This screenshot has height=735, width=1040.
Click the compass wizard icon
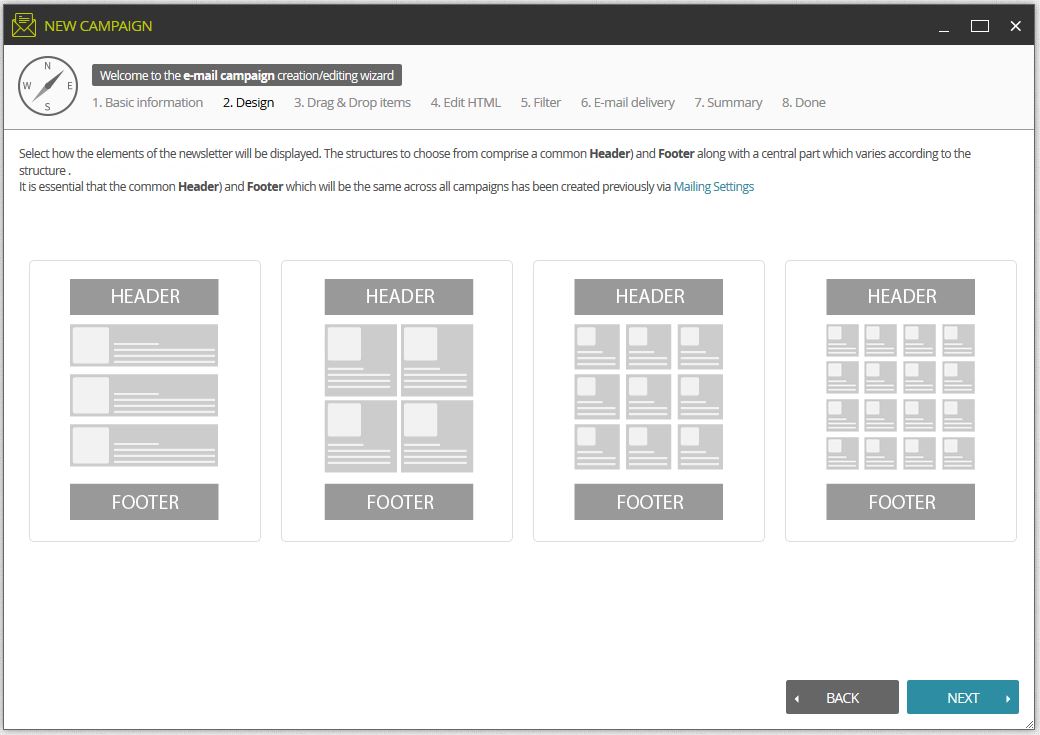[48, 86]
